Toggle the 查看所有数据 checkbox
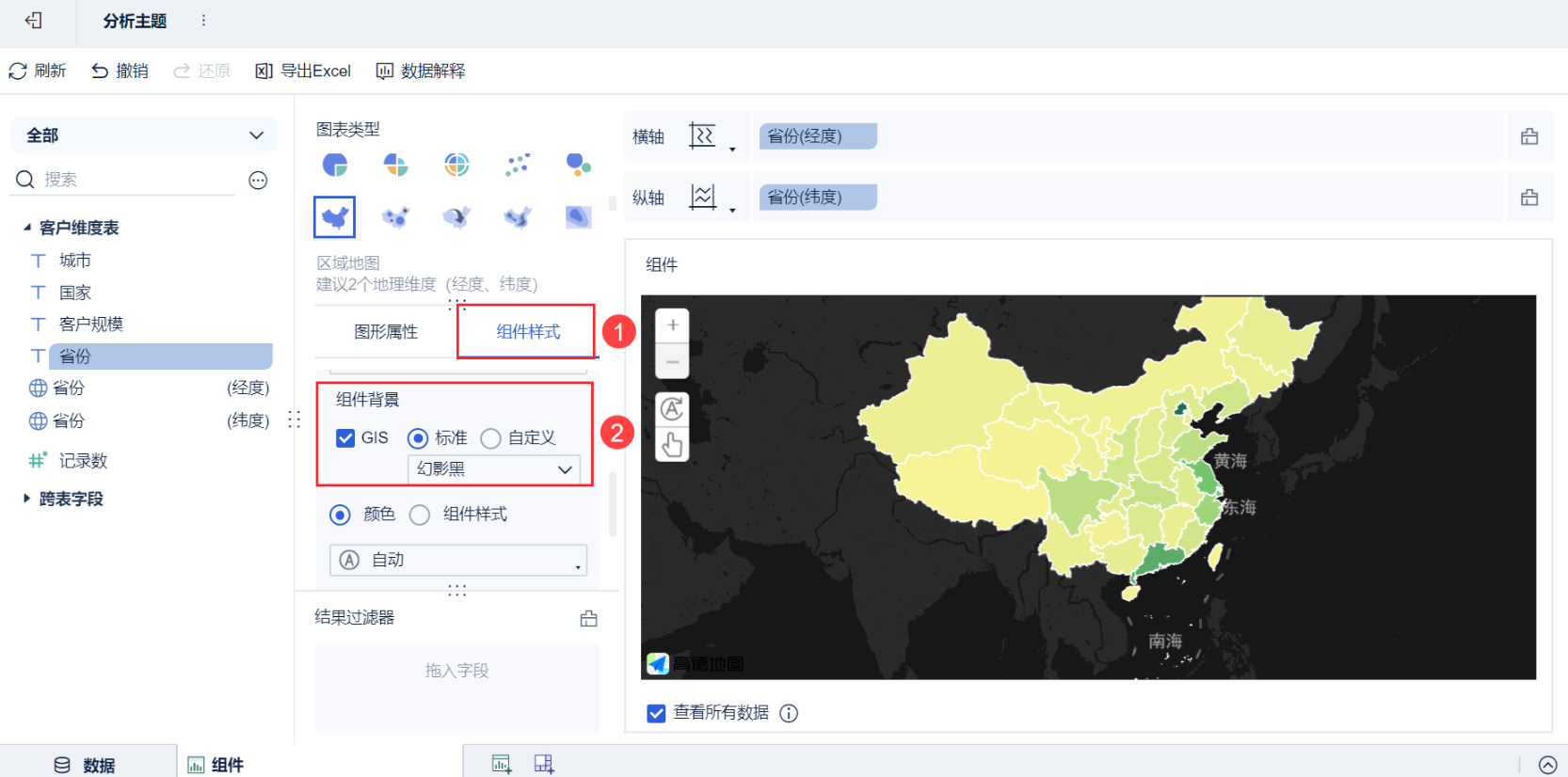This screenshot has height=777, width=1568. (x=656, y=713)
